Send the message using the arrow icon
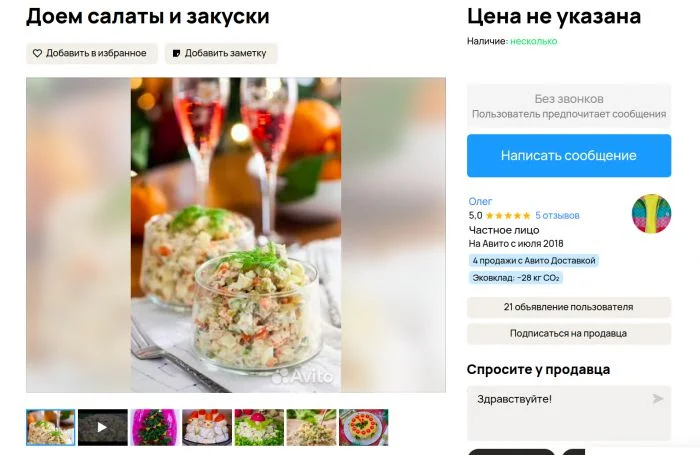 [657, 398]
